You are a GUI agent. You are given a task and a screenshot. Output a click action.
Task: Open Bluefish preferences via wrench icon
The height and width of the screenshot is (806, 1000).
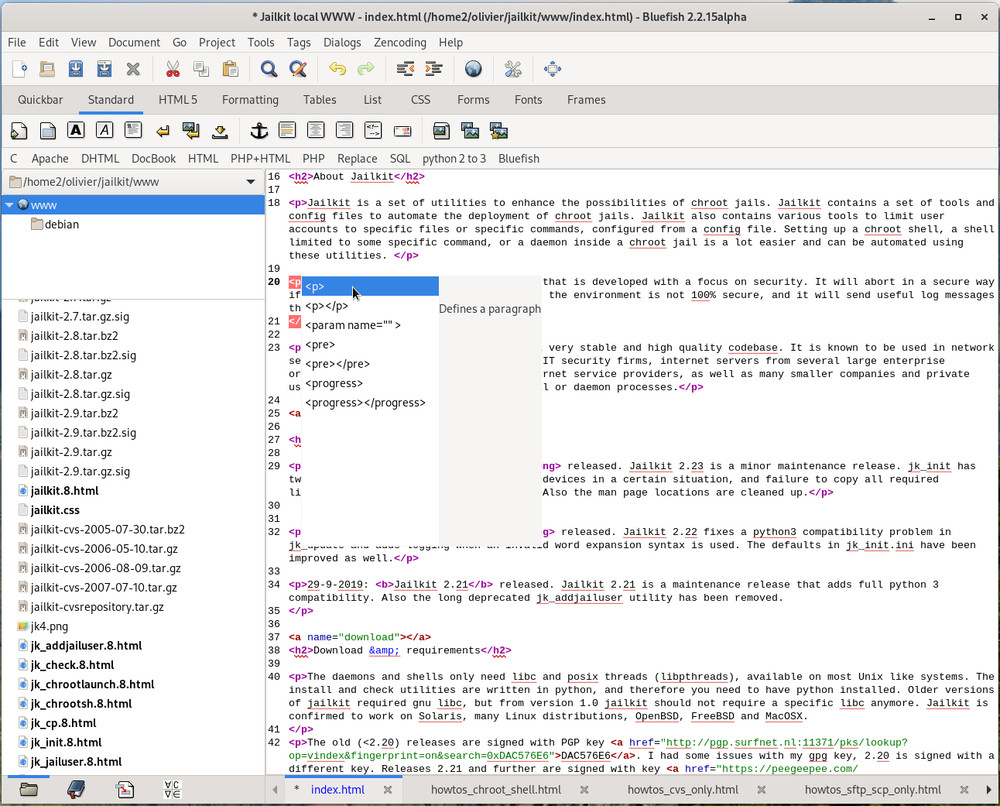tap(513, 69)
